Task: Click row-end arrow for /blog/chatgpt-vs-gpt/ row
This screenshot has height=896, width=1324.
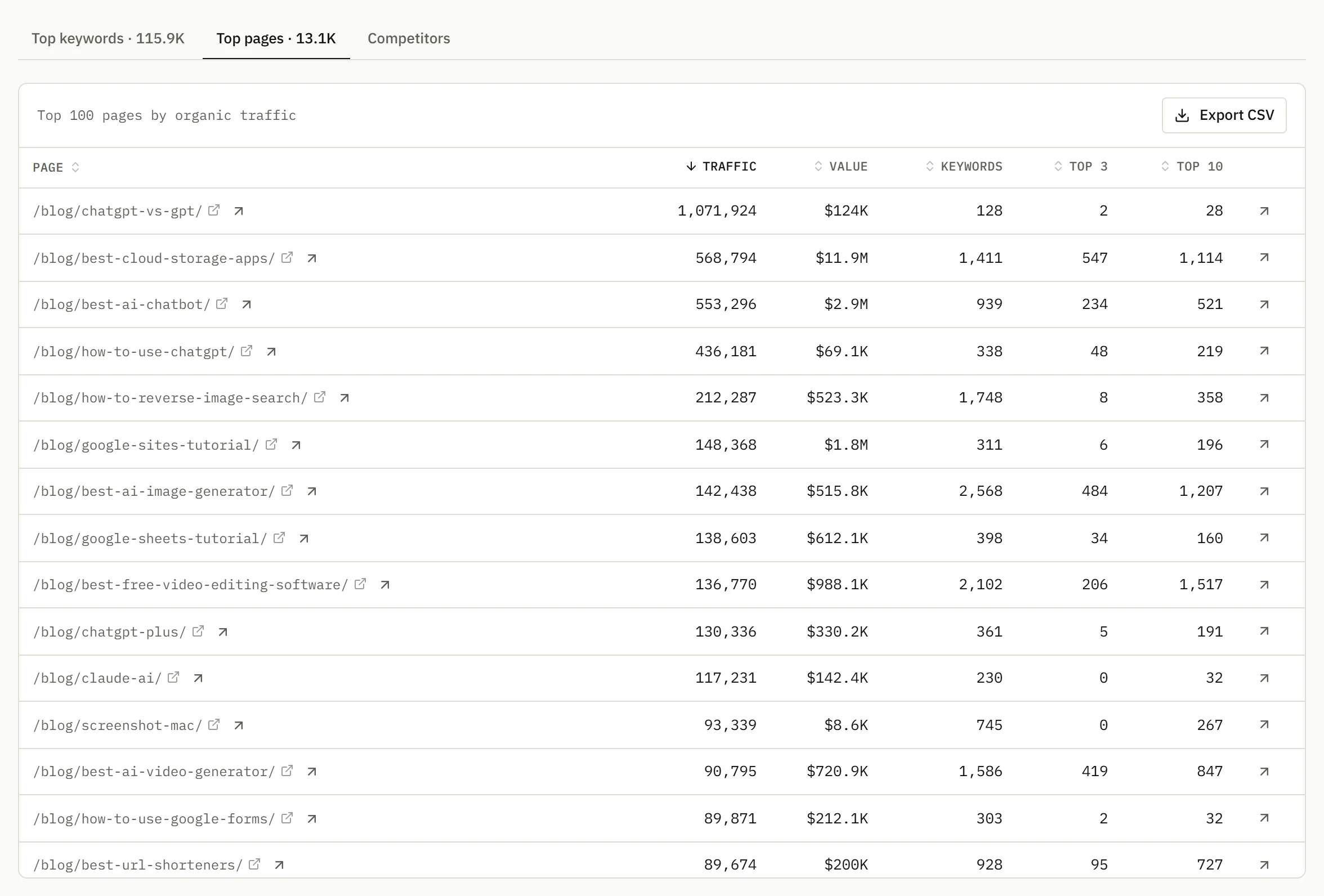Action: coord(1264,210)
